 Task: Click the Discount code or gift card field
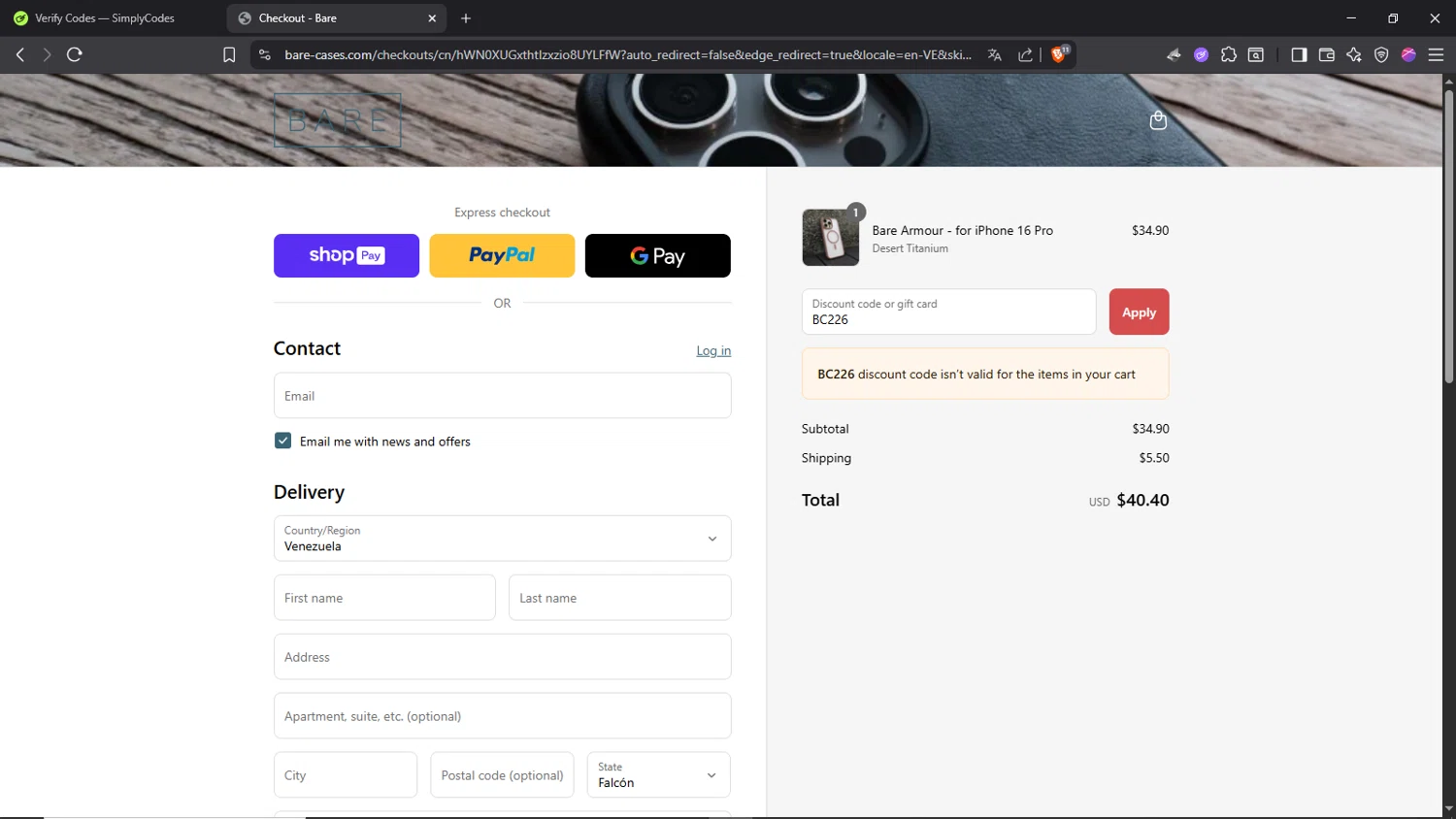click(948, 311)
